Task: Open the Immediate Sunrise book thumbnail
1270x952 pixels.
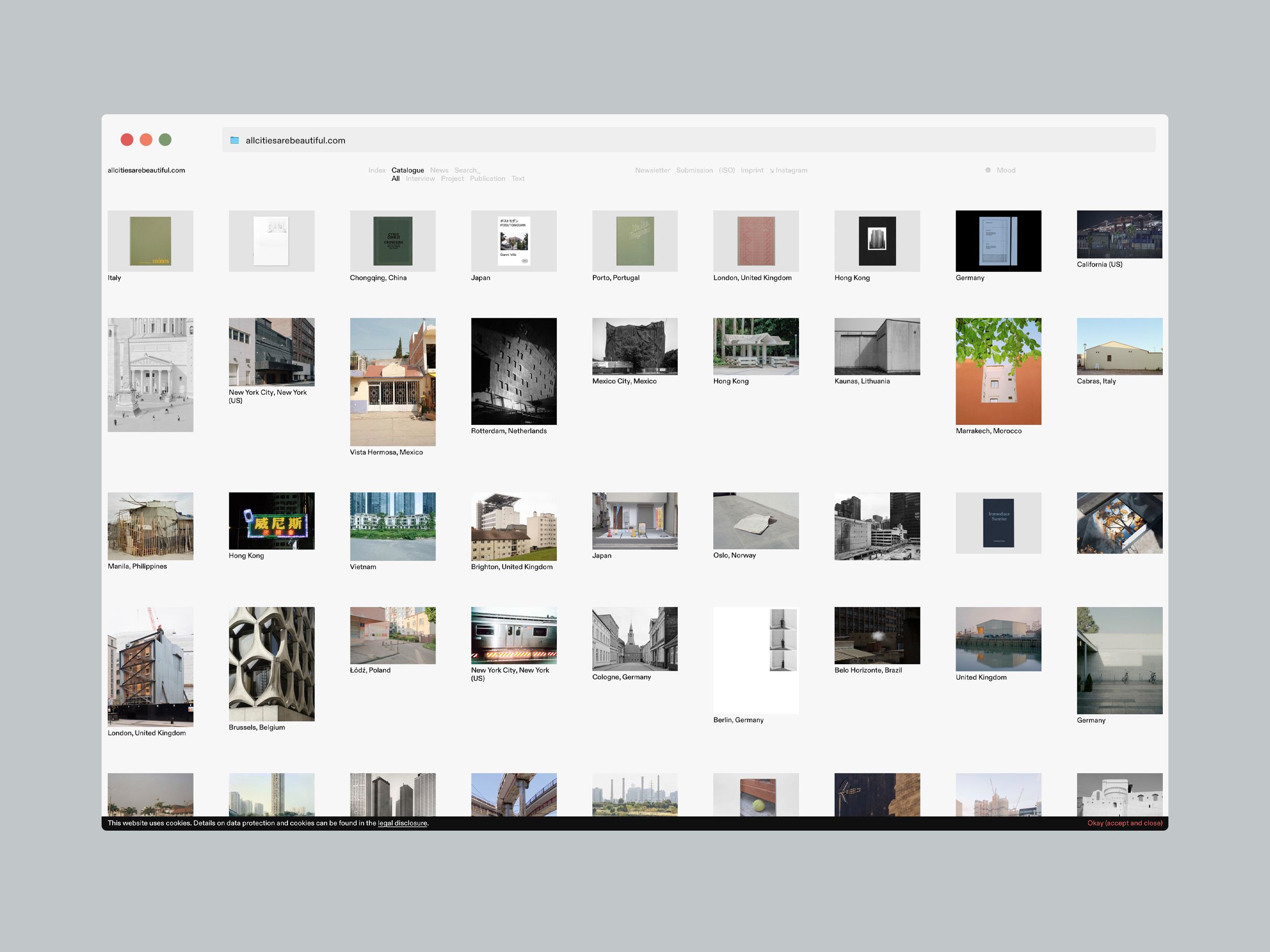Action: click(x=998, y=523)
